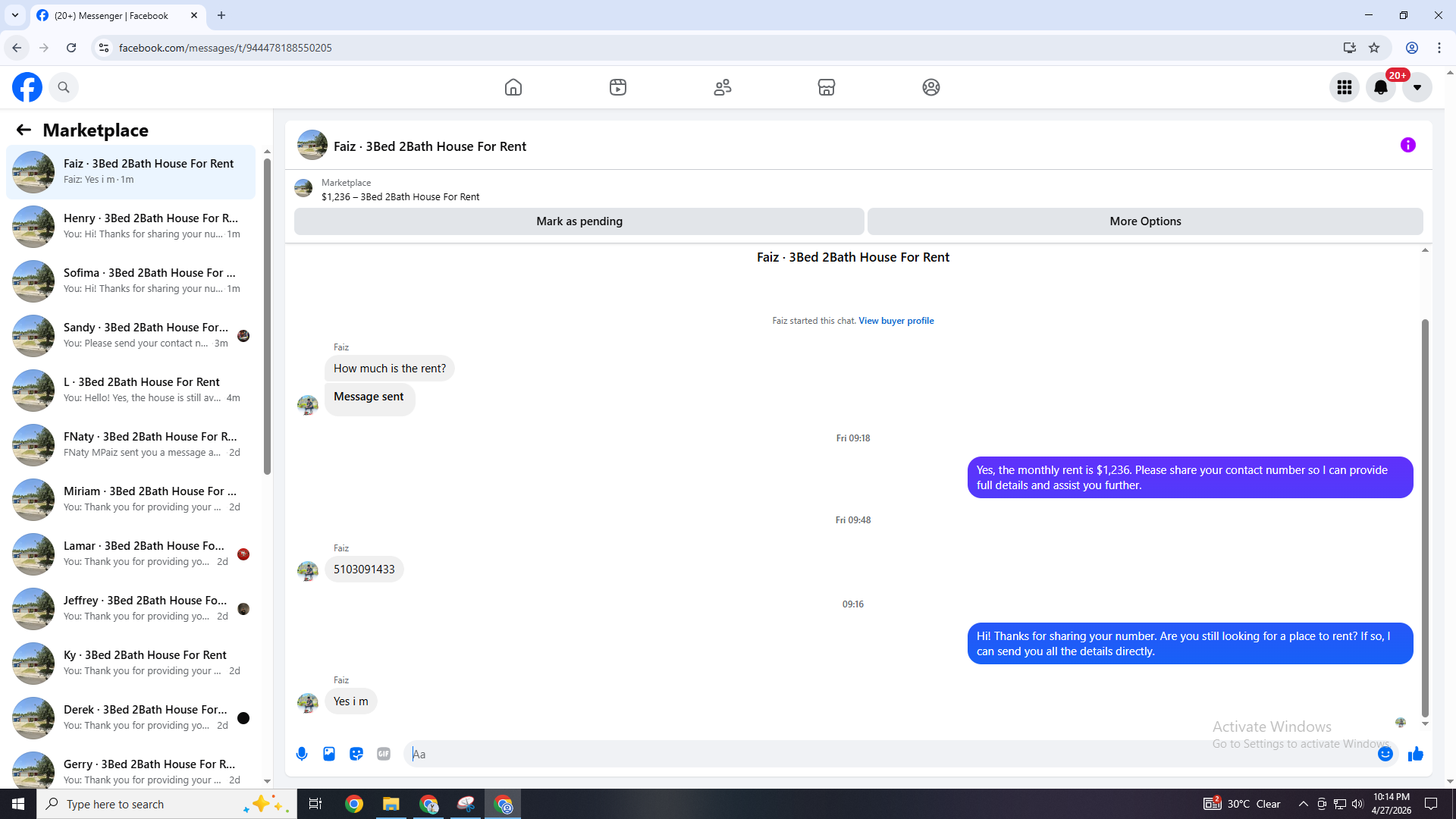The image size is (1456, 819).
Task: Go back one page in browser
Action: (17, 48)
